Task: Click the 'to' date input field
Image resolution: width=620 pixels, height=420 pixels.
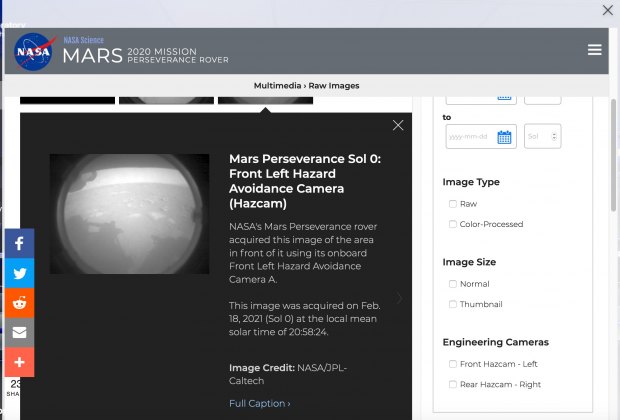Action: tap(481, 136)
